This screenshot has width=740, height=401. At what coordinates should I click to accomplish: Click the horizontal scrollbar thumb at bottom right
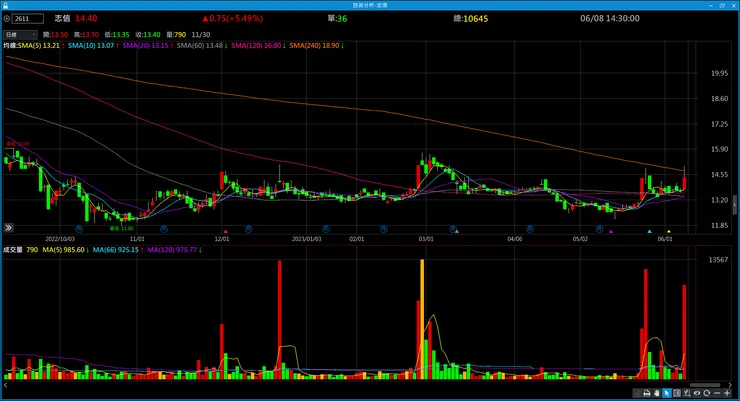[x=705, y=385]
